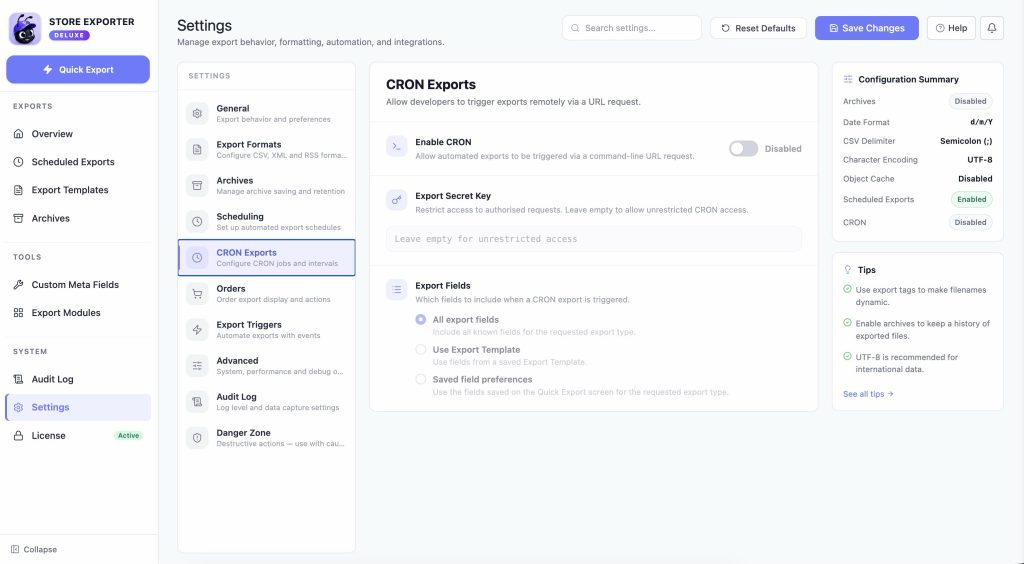Screen dimensions: 1024x564
Task: Click the Audit Log icon in settings list
Action: coord(197,401)
